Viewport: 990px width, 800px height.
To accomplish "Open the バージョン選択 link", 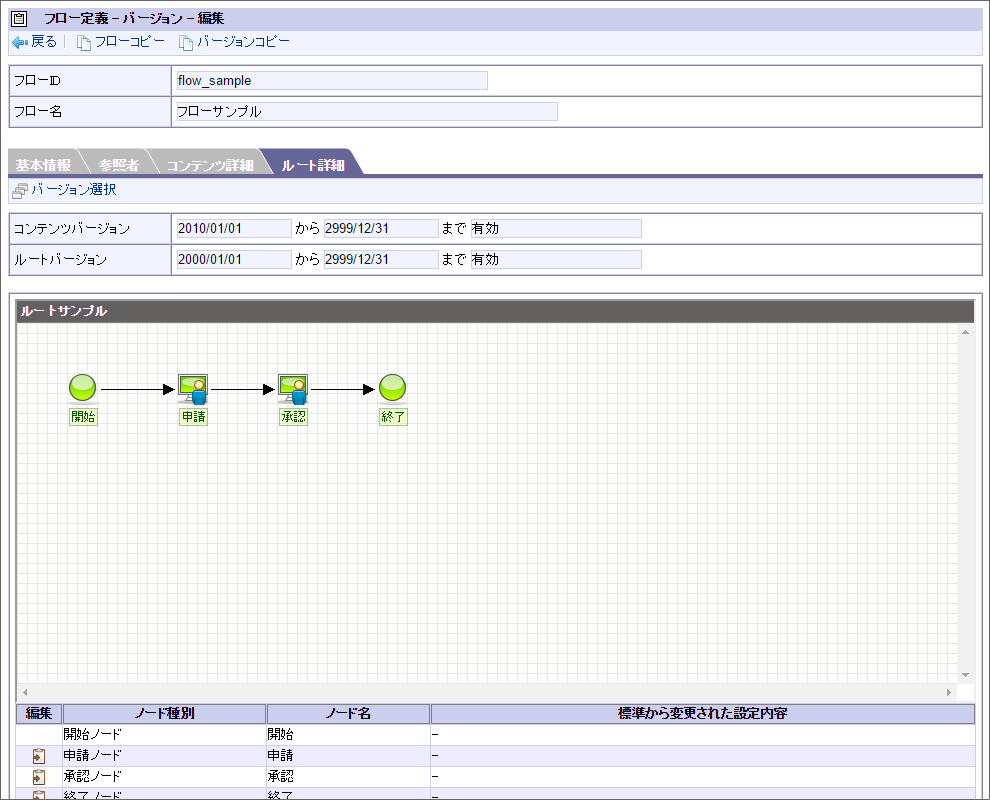I will 73,189.
